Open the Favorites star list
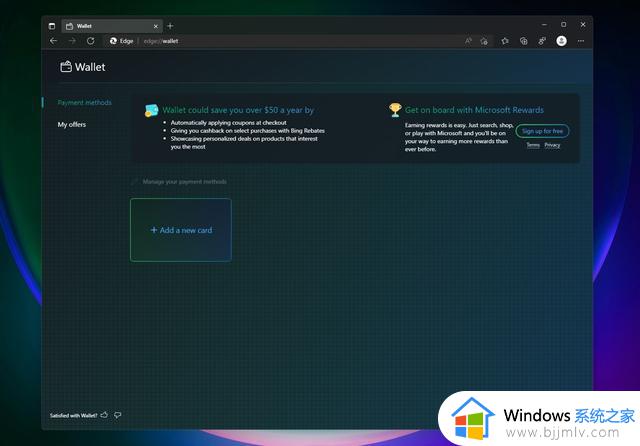The height and width of the screenshot is (446, 640). tap(505, 41)
